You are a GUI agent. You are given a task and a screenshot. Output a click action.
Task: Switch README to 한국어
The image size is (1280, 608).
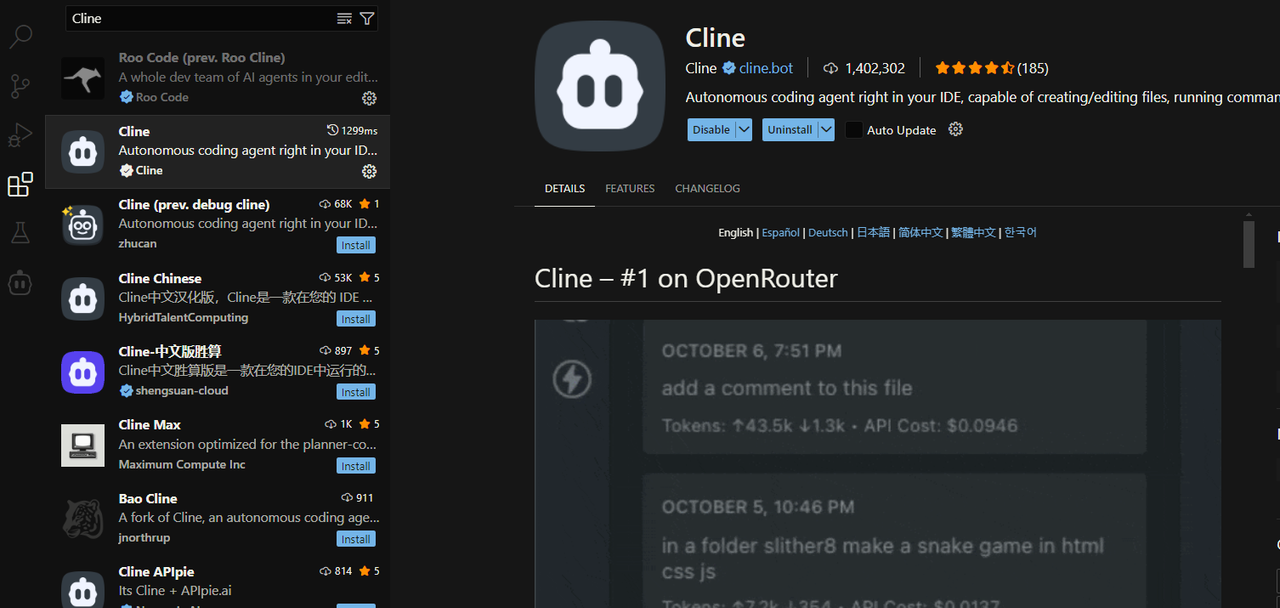[x=1020, y=232]
